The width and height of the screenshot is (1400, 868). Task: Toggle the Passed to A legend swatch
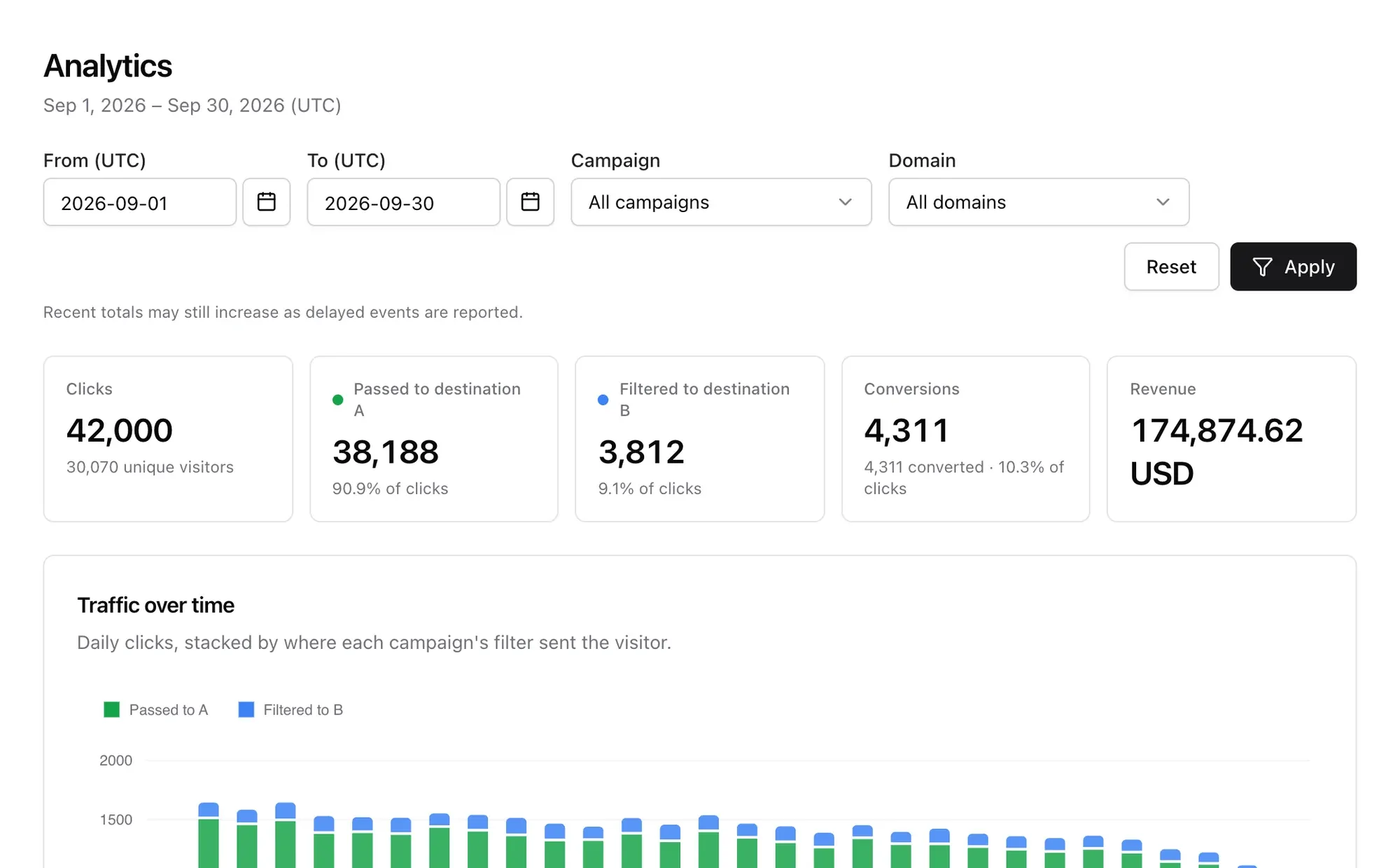click(x=111, y=710)
